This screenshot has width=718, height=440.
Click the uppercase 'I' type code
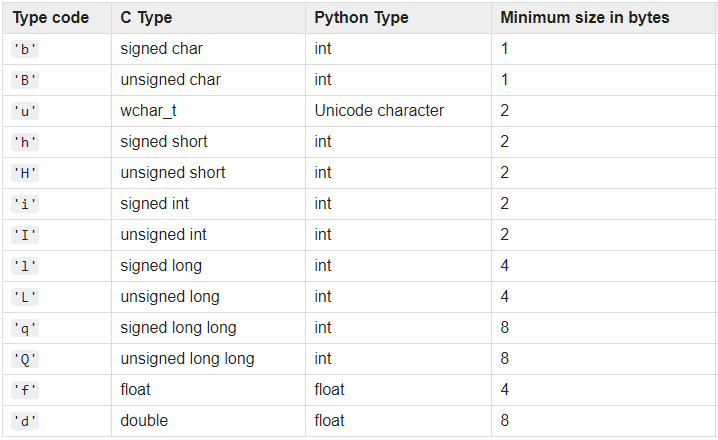(x=24, y=235)
